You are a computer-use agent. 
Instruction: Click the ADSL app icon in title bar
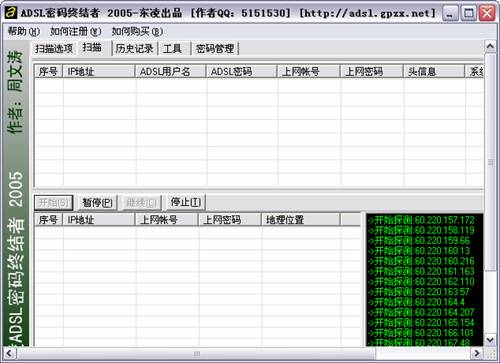tap(11, 13)
